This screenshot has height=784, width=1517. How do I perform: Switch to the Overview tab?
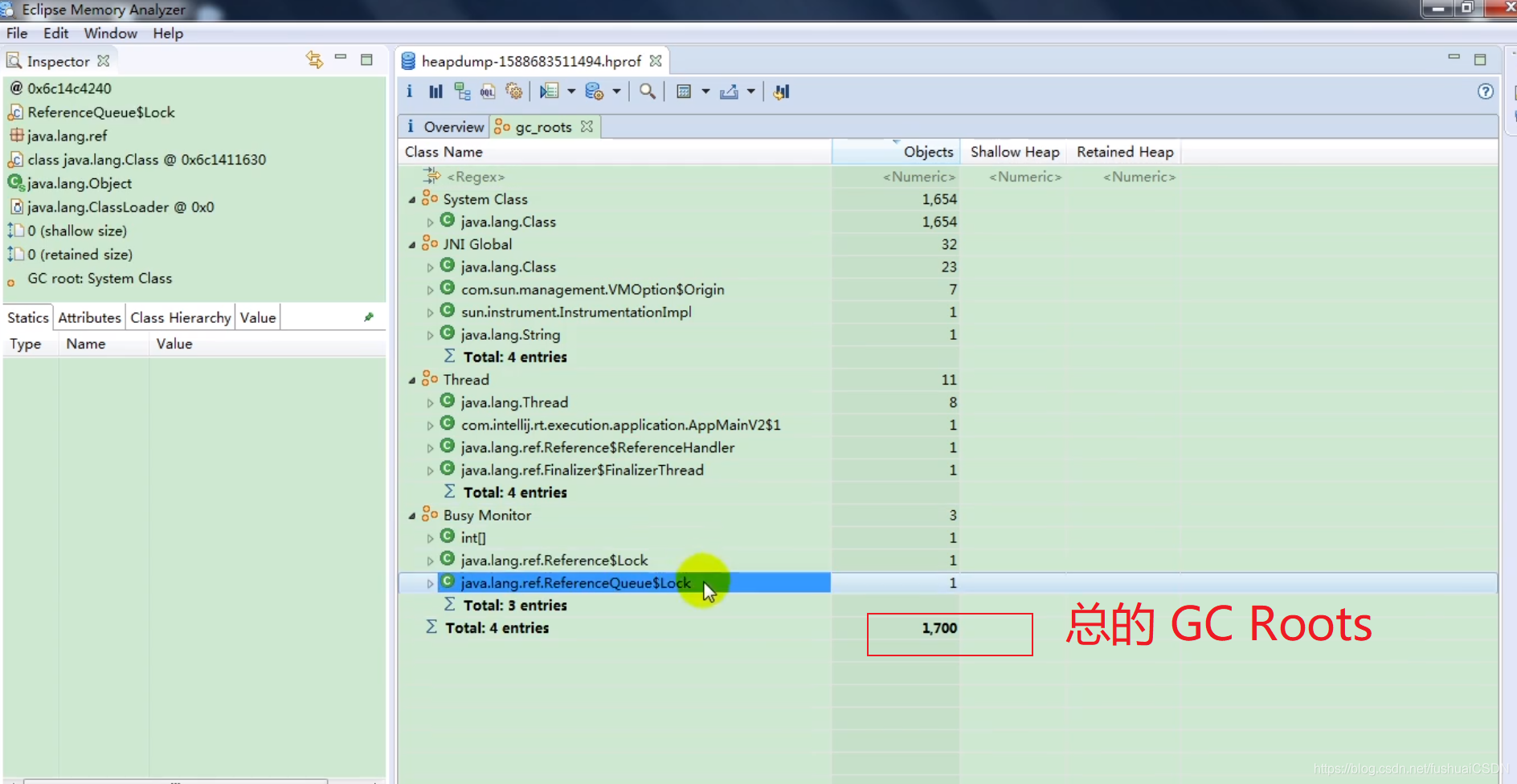(x=444, y=127)
